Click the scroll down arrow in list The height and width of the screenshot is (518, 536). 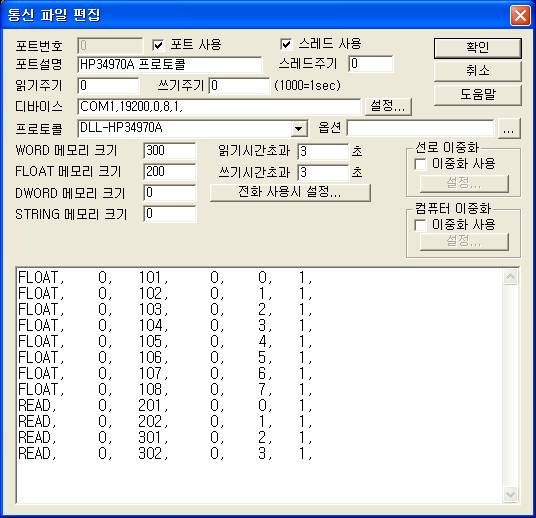click(x=510, y=494)
